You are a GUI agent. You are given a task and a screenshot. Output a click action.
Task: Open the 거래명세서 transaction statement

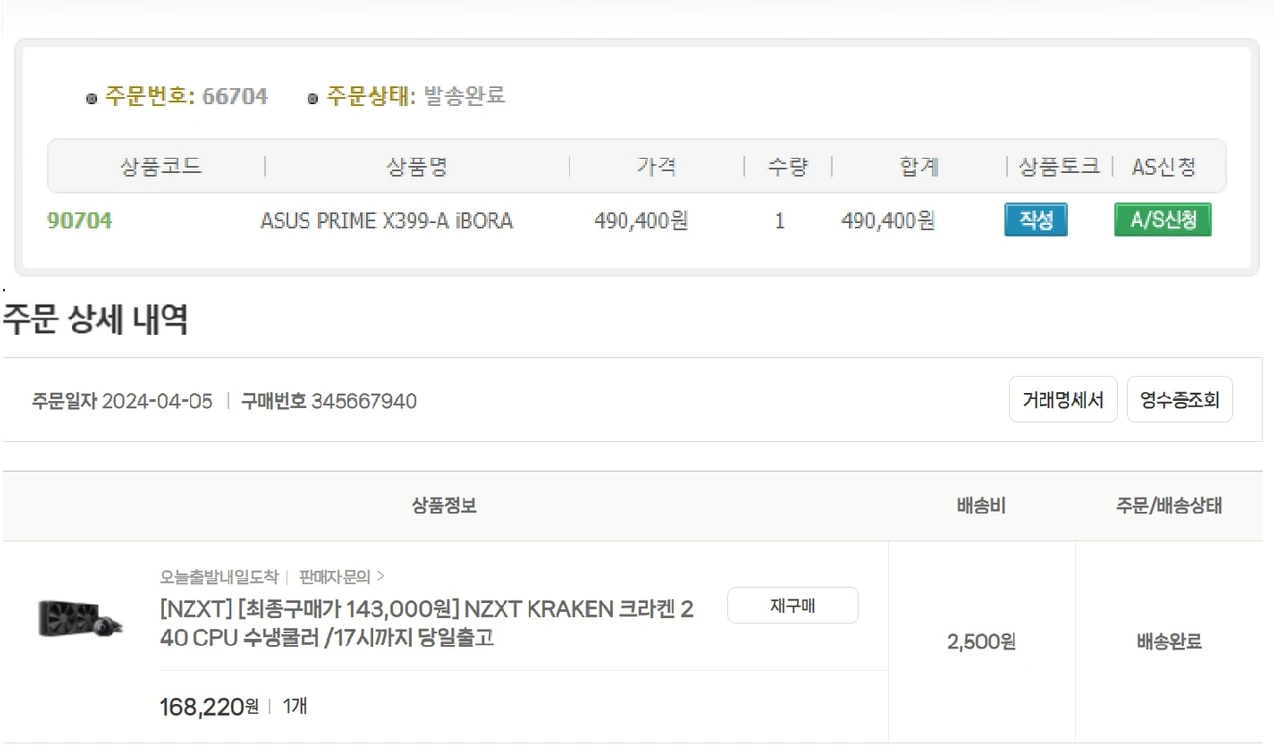(1062, 400)
